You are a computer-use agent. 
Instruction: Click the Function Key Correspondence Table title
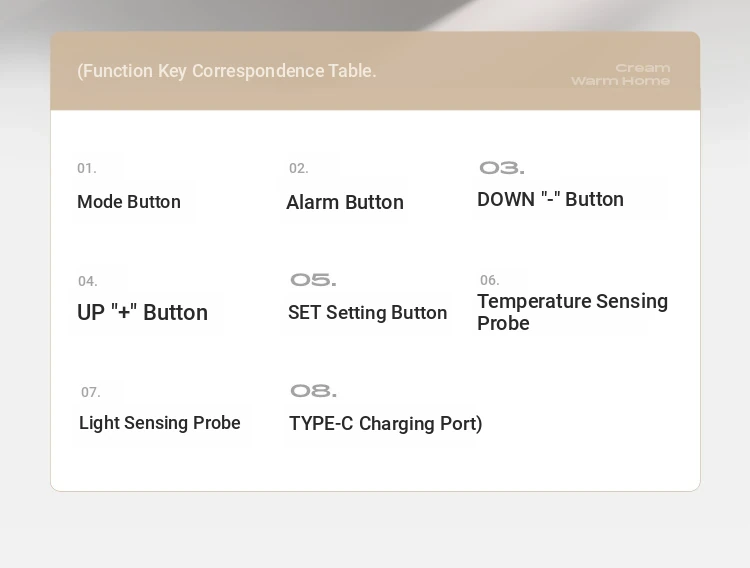[x=227, y=71]
